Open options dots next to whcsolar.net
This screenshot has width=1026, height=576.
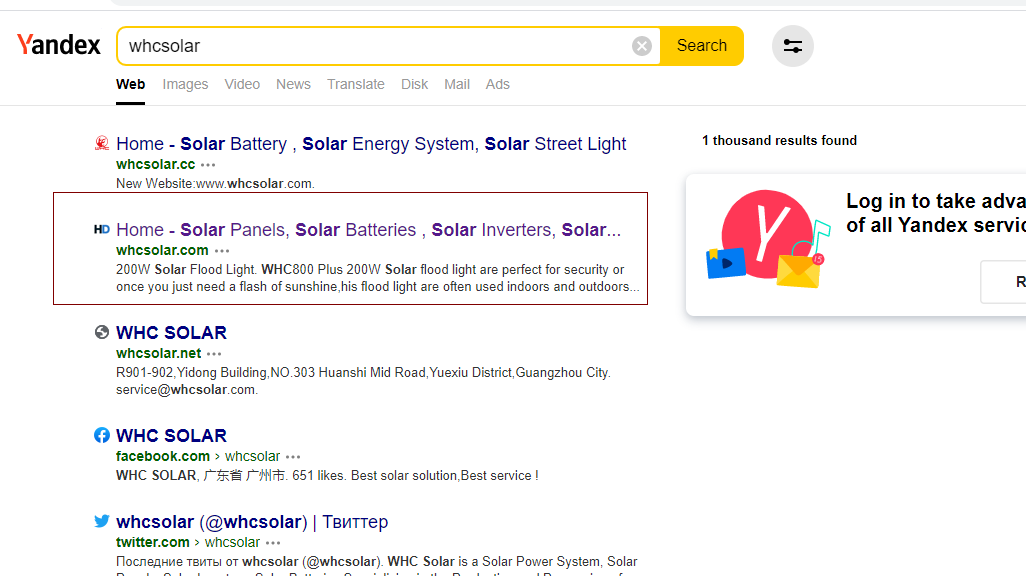coord(214,354)
